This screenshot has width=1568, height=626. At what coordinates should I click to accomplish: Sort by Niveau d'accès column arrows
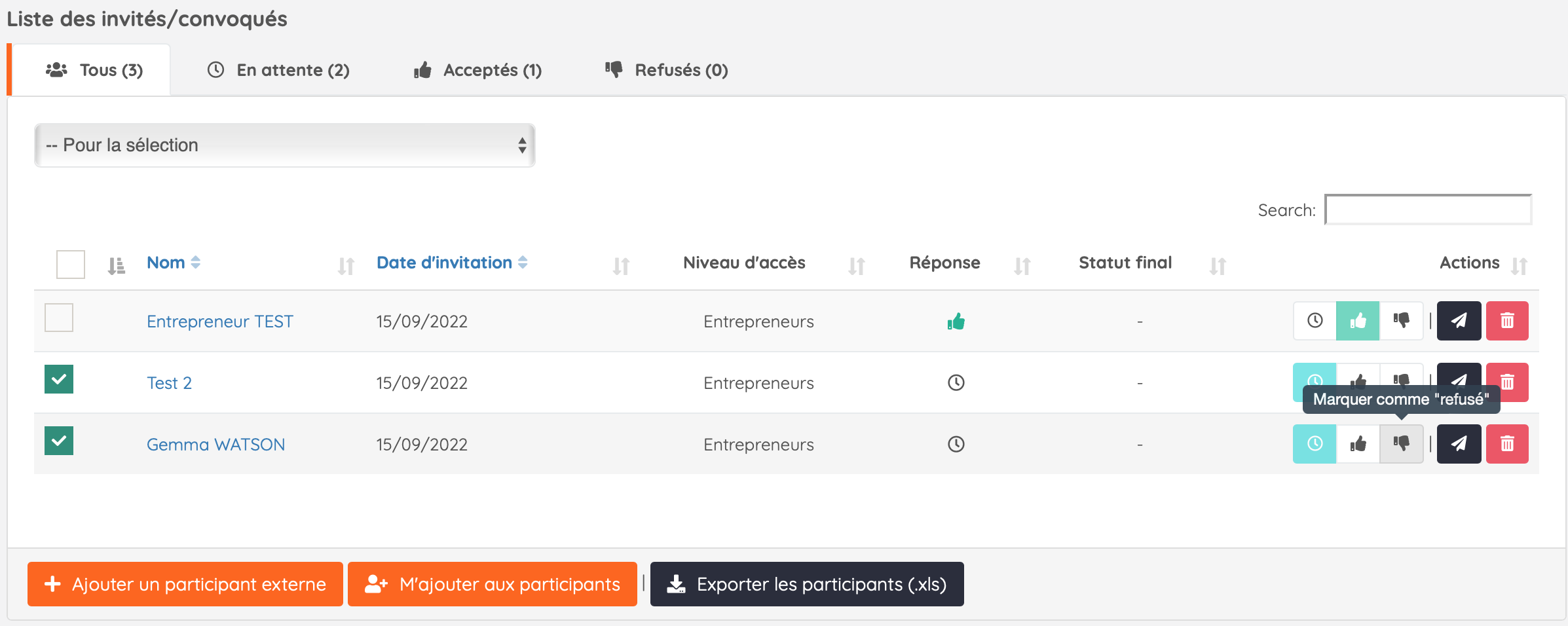coord(857,266)
